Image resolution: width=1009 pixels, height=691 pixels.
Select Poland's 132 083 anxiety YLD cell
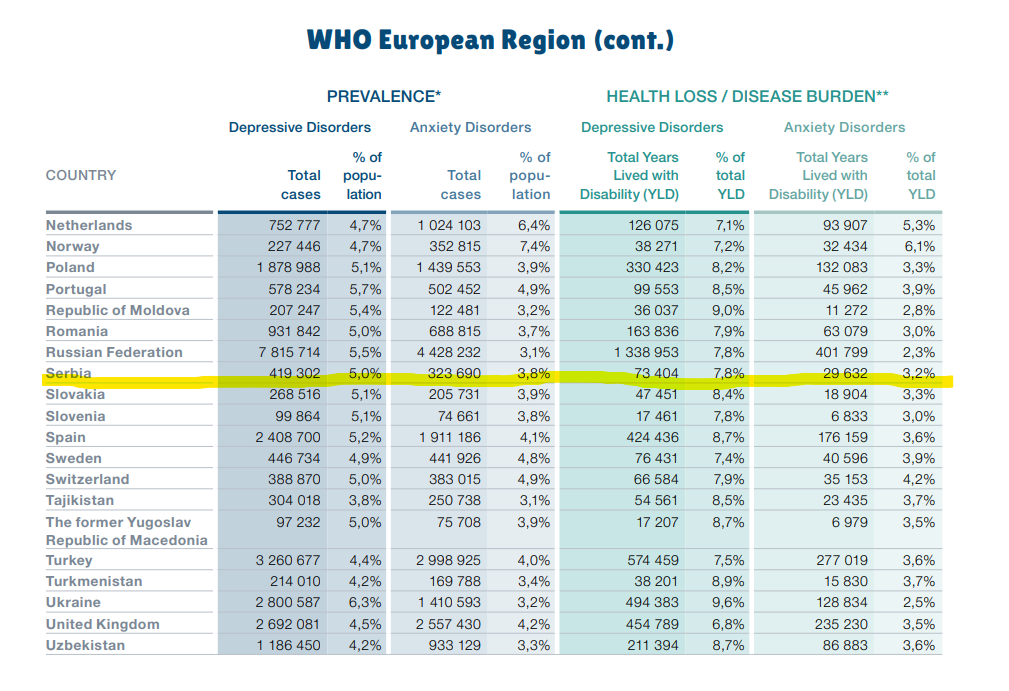click(x=842, y=268)
